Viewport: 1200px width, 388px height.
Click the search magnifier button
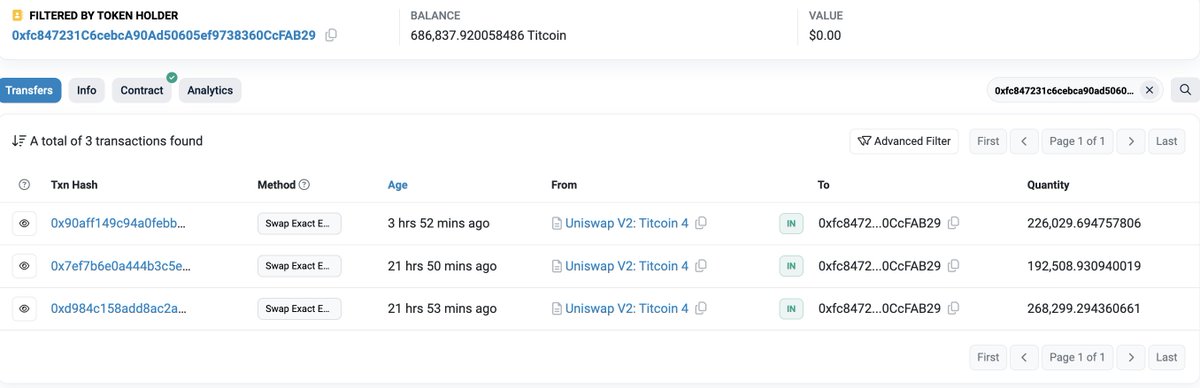point(1185,90)
